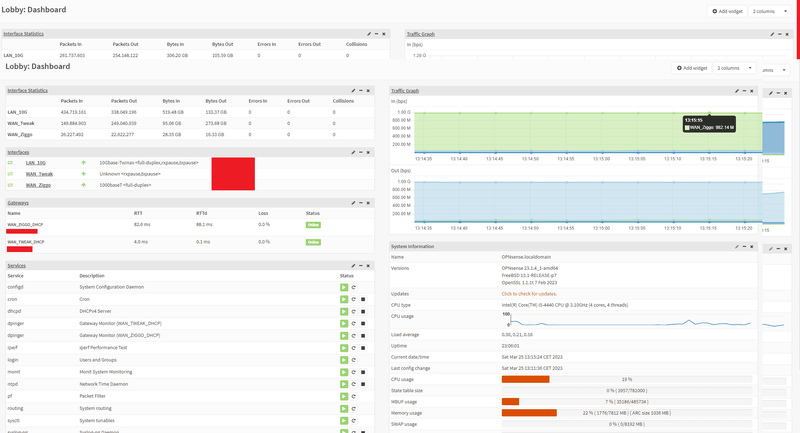Stop the dhcpd DHCPv4 Server service

[363, 312]
